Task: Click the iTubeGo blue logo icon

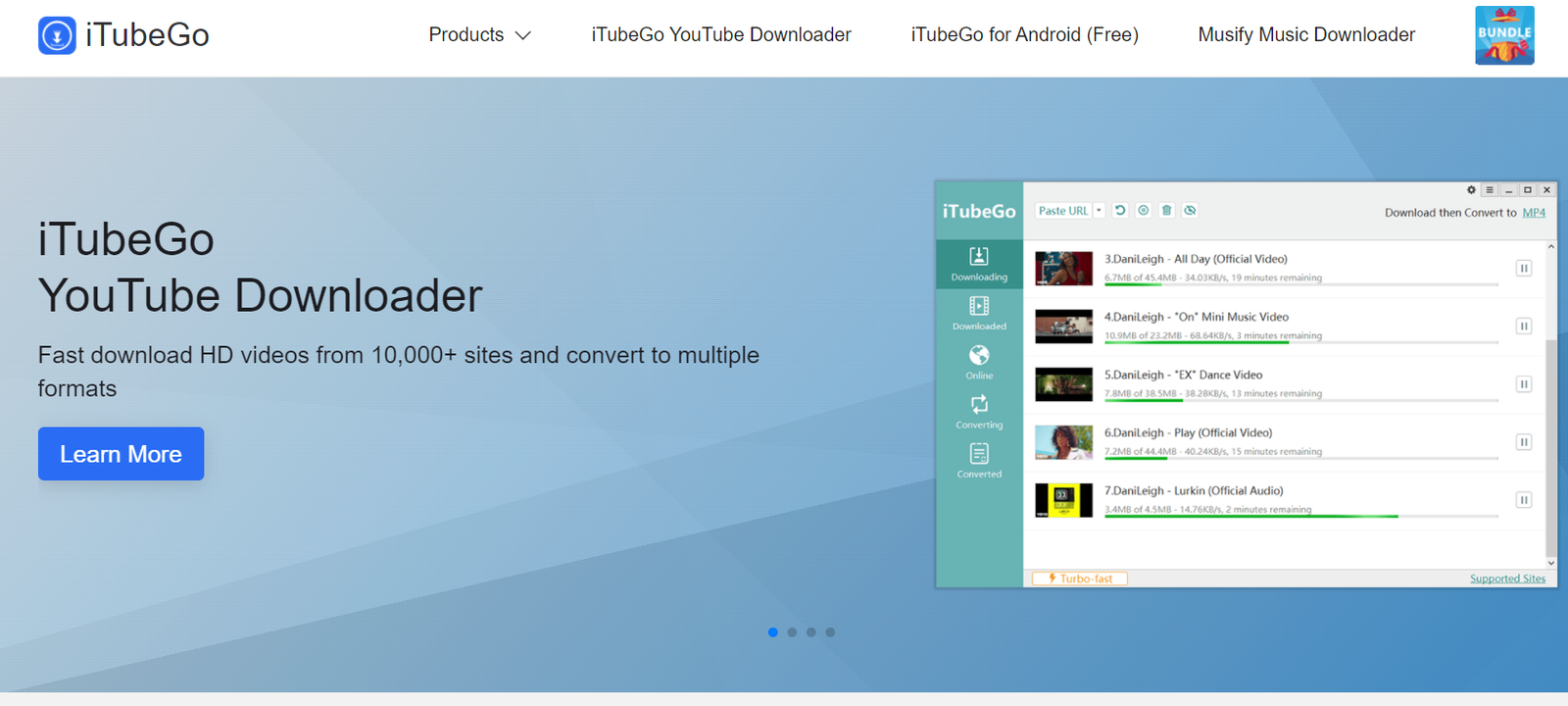Action: [x=57, y=35]
